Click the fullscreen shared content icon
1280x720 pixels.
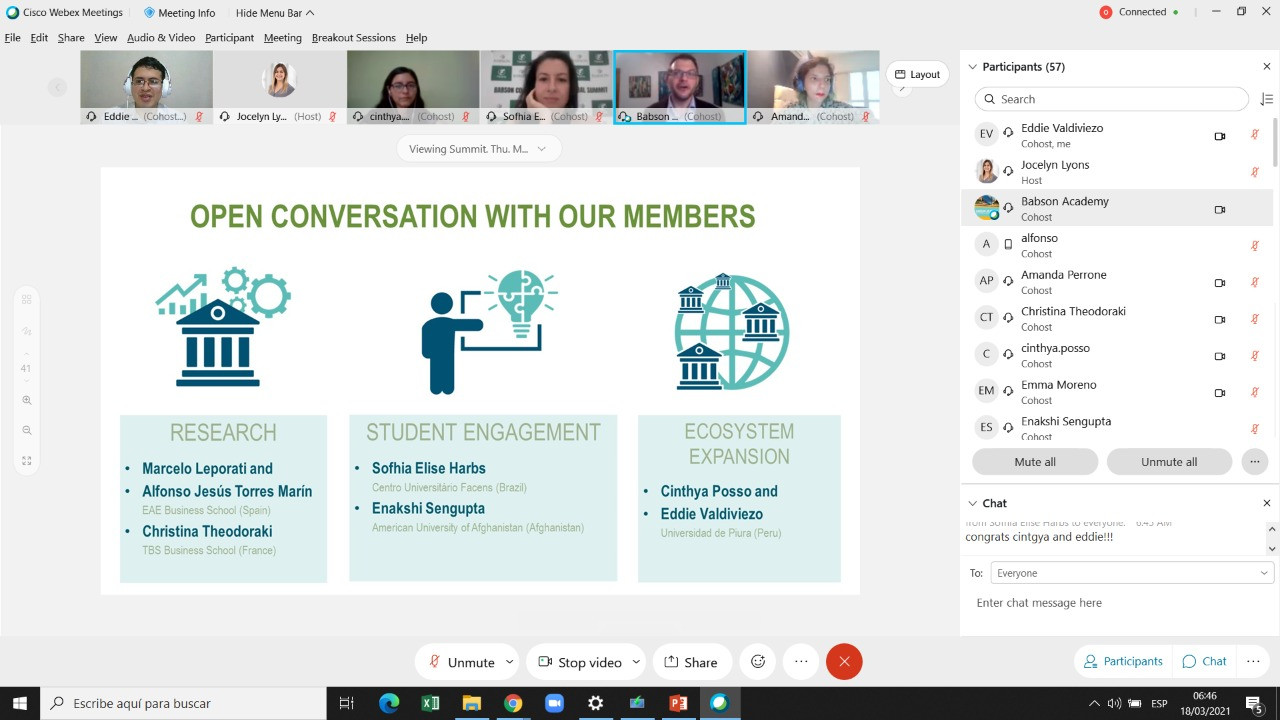[27, 461]
